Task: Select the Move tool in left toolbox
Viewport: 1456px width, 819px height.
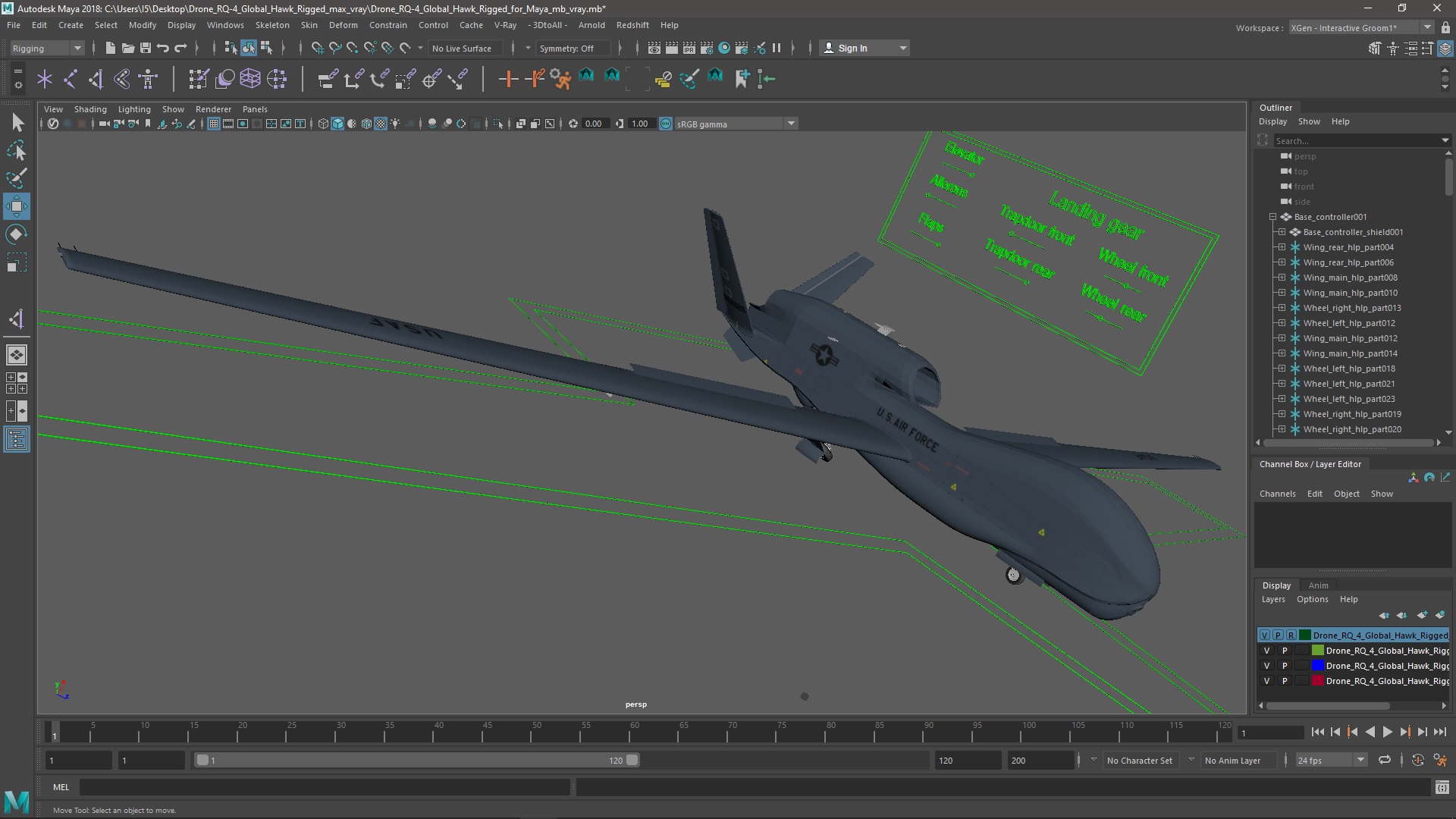Action: pos(16,206)
